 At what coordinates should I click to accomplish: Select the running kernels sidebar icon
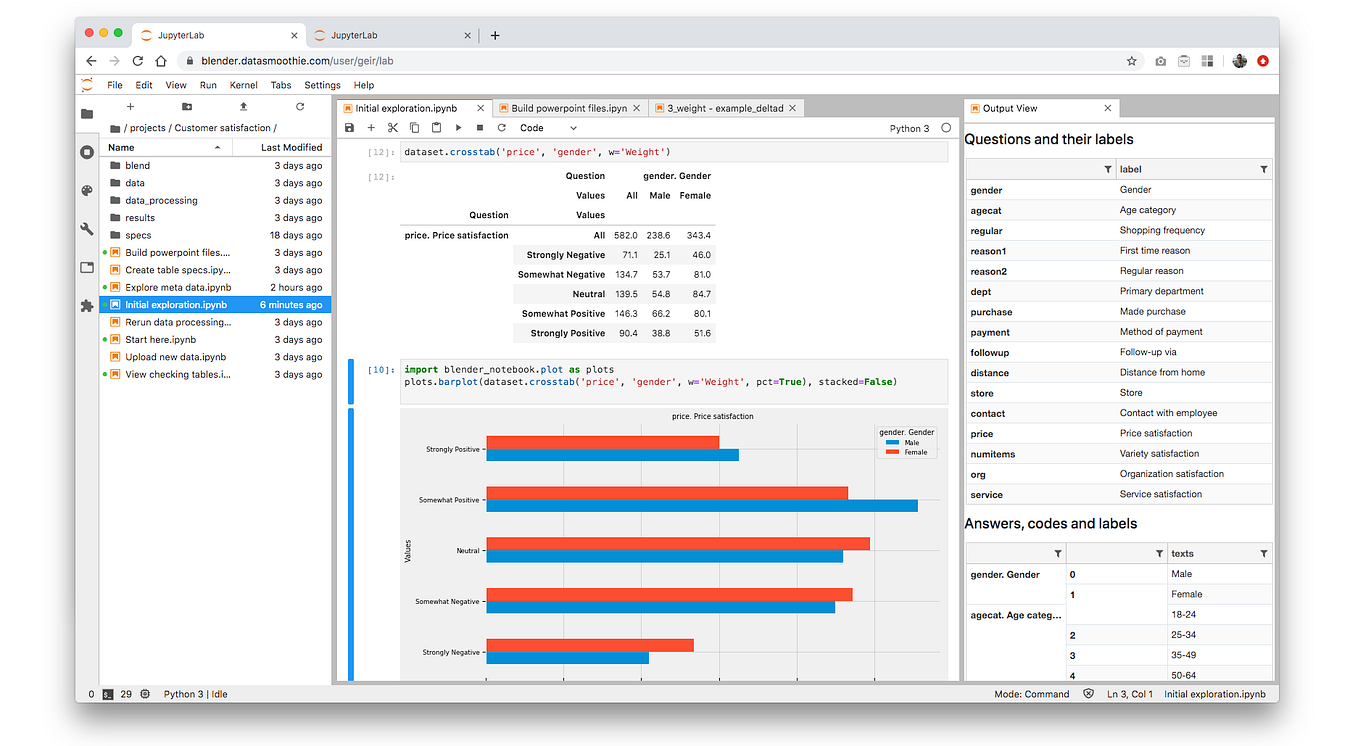click(x=87, y=151)
